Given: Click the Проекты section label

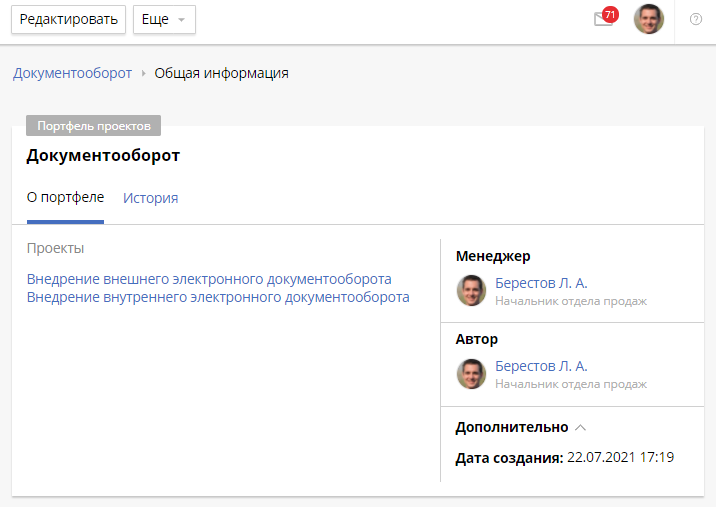Looking at the screenshot, I should 55,248.
